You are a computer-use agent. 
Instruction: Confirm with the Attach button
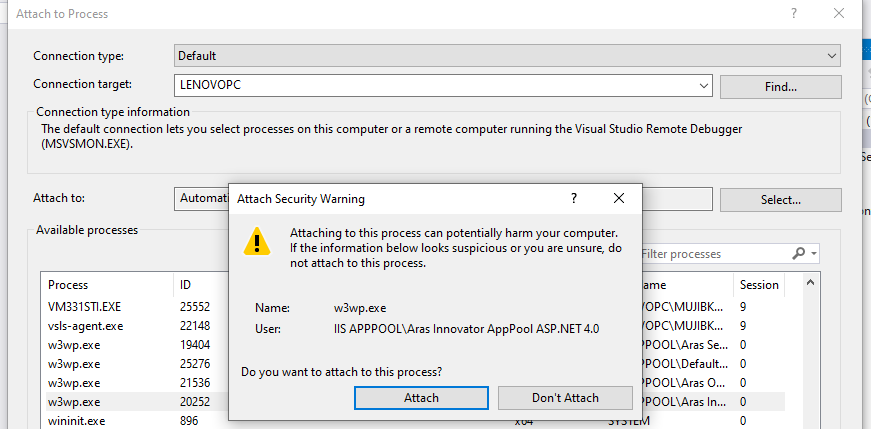click(421, 398)
